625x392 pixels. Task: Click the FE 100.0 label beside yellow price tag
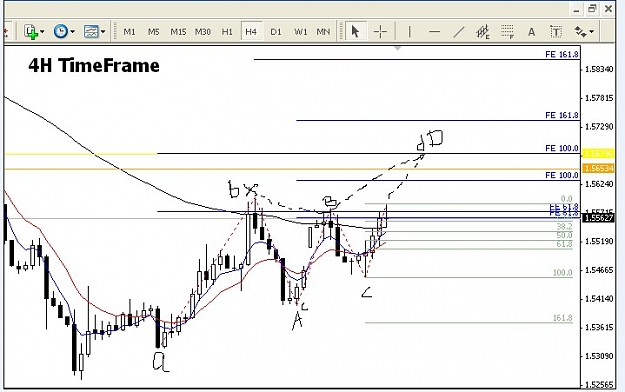pos(562,148)
